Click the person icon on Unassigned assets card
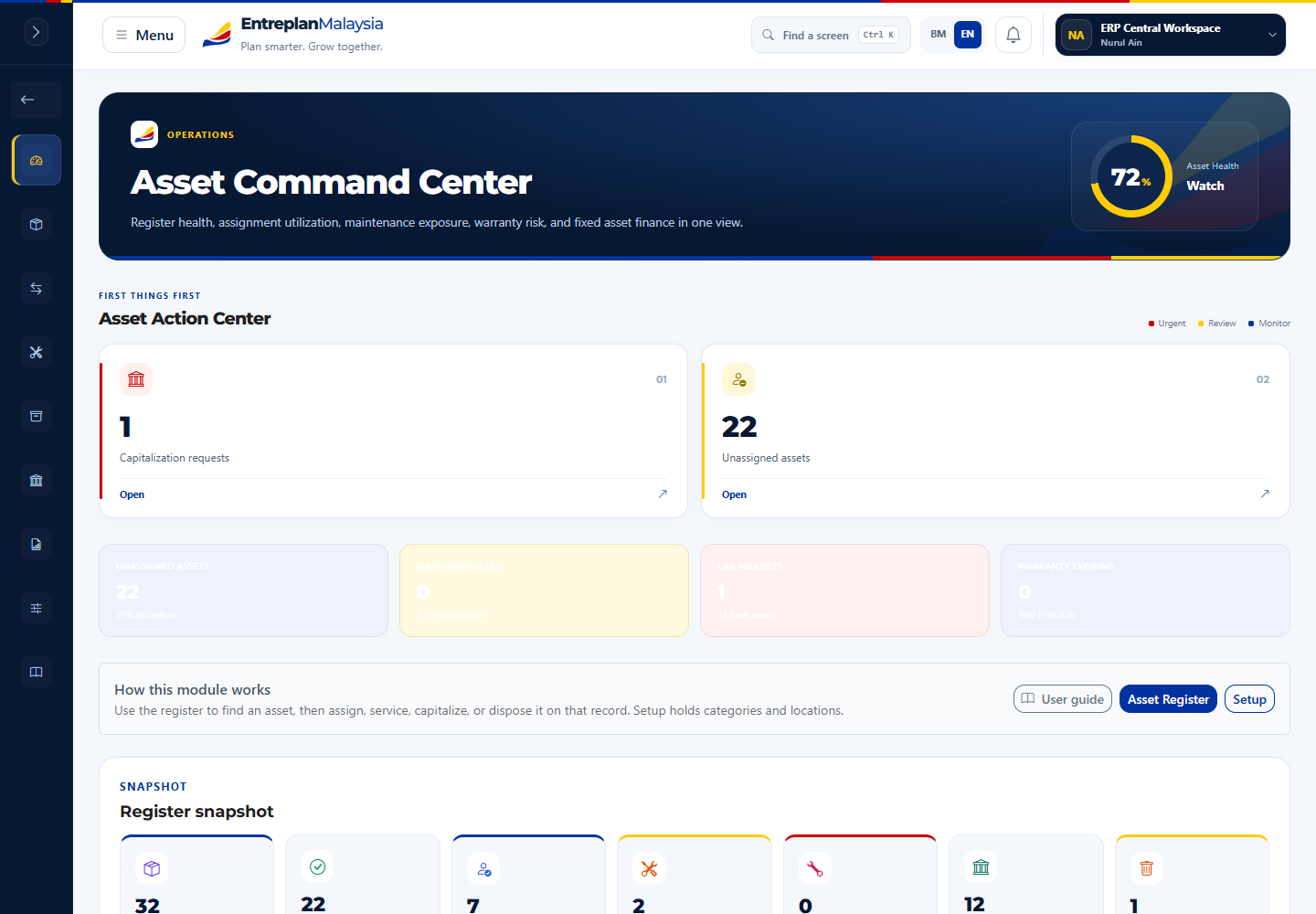 738,379
